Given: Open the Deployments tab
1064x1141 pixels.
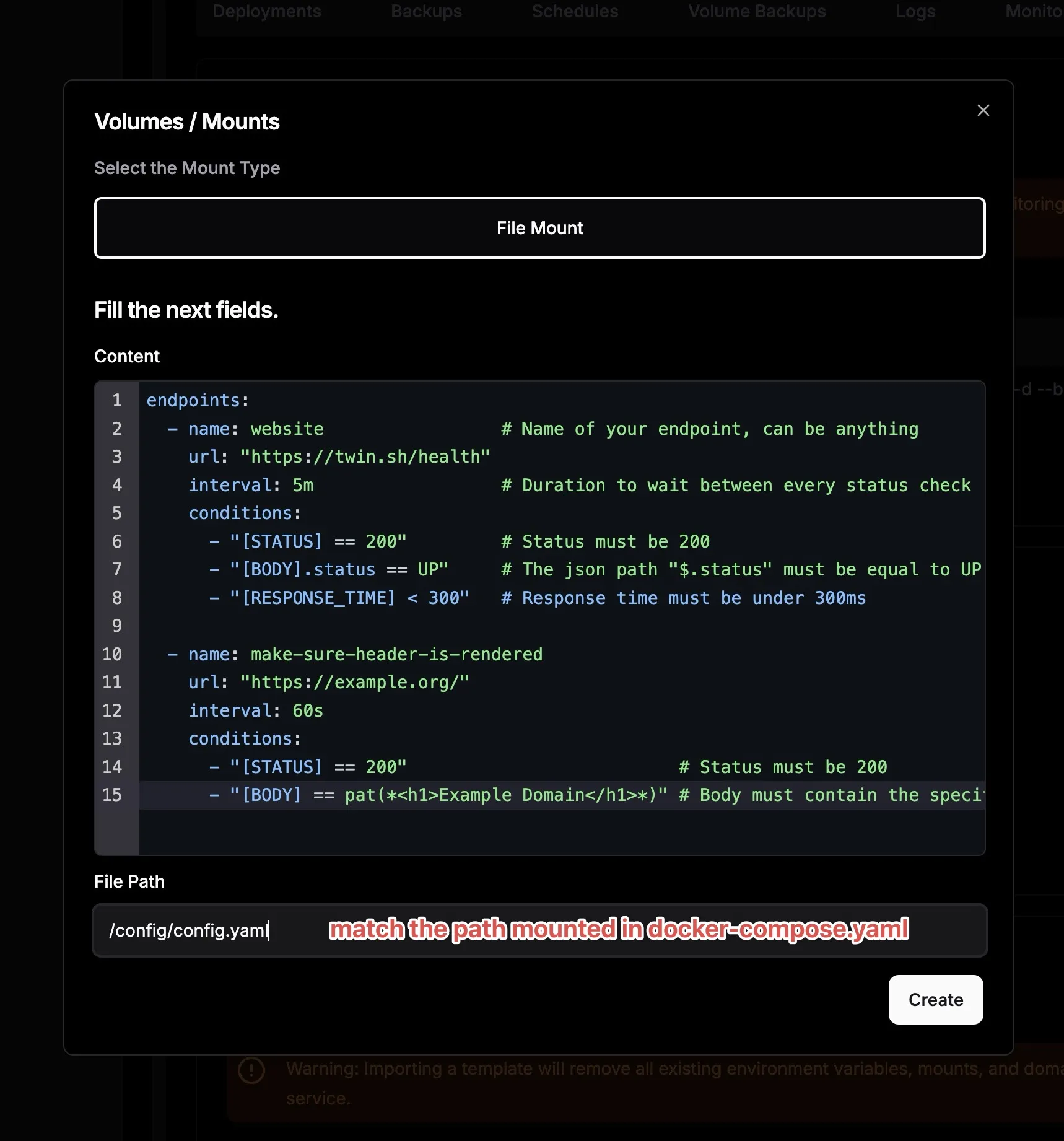Looking at the screenshot, I should pyautogui.click(x=266, y=11).
